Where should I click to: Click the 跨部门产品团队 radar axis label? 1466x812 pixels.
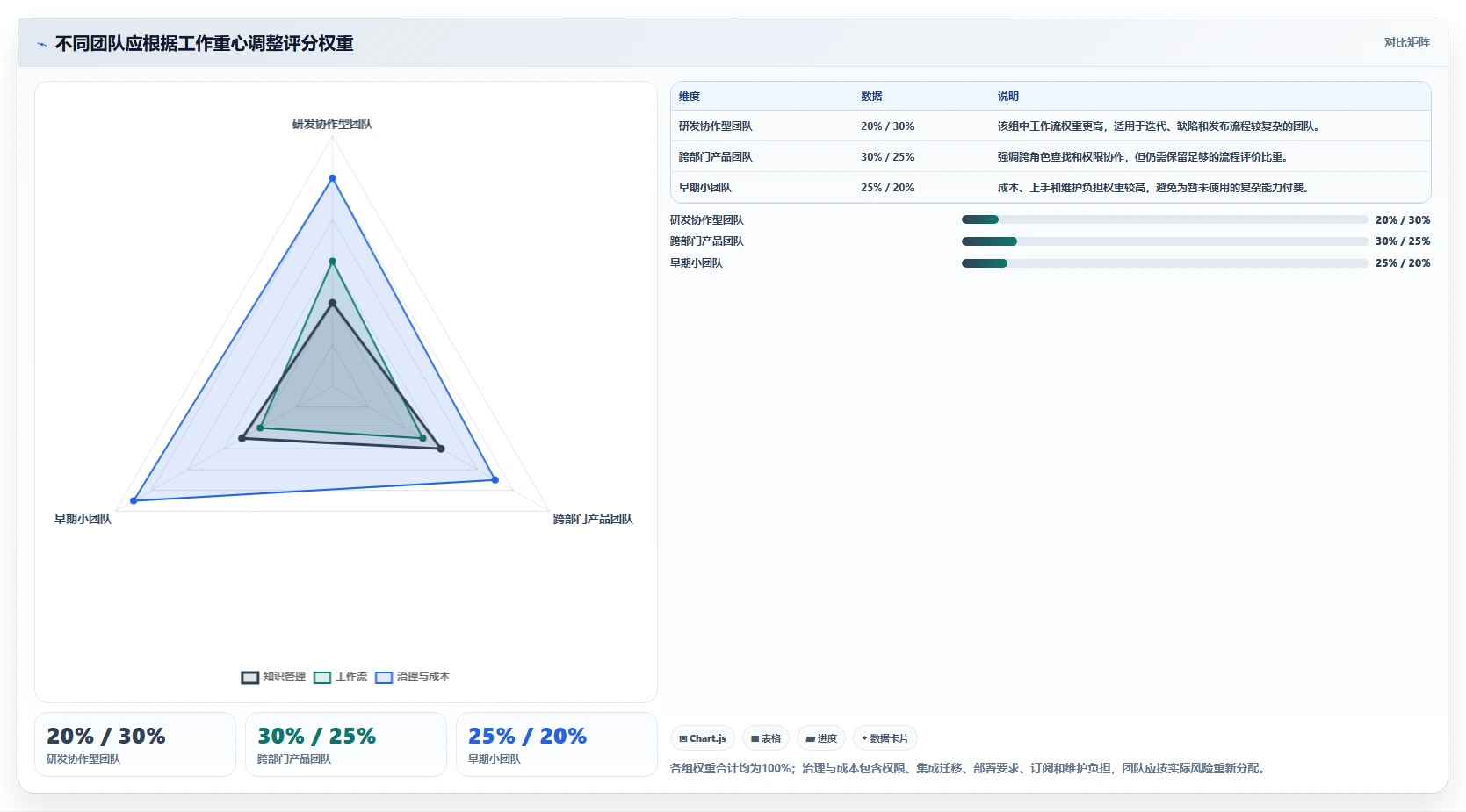pos(593,519)
